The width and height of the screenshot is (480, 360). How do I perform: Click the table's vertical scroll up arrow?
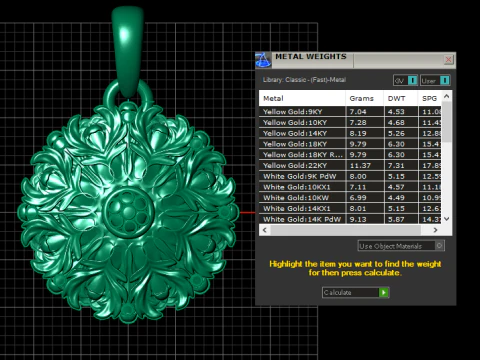[x=447, y=96]
